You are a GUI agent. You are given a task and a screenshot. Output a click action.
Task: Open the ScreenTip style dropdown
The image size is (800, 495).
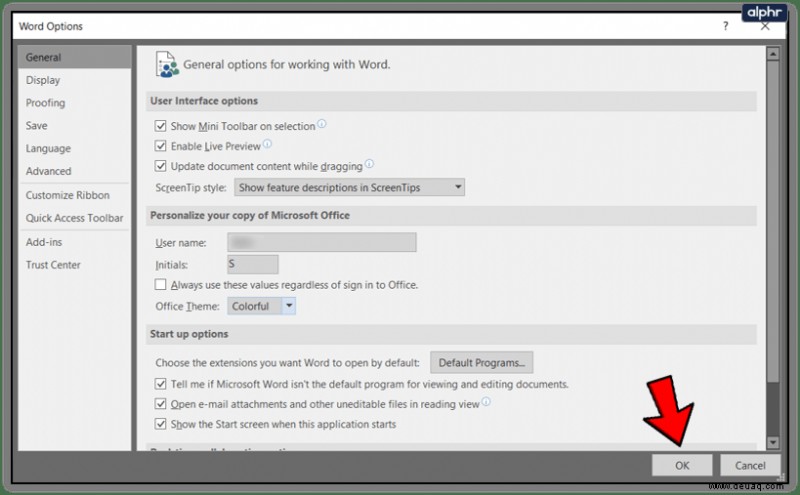[349, 187]
